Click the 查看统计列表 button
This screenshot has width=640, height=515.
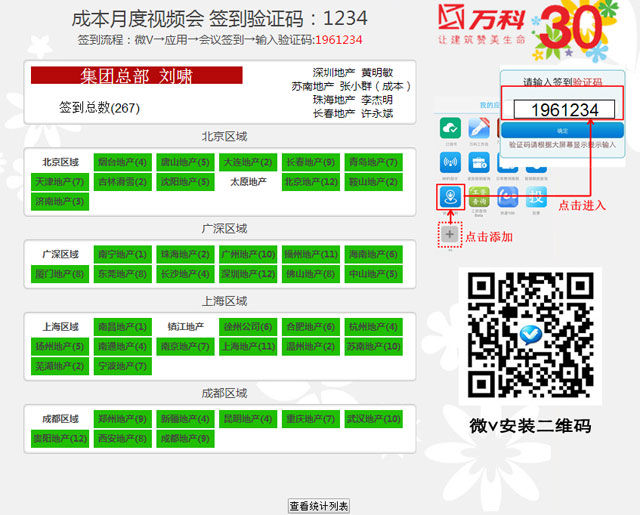pos(319,506)
